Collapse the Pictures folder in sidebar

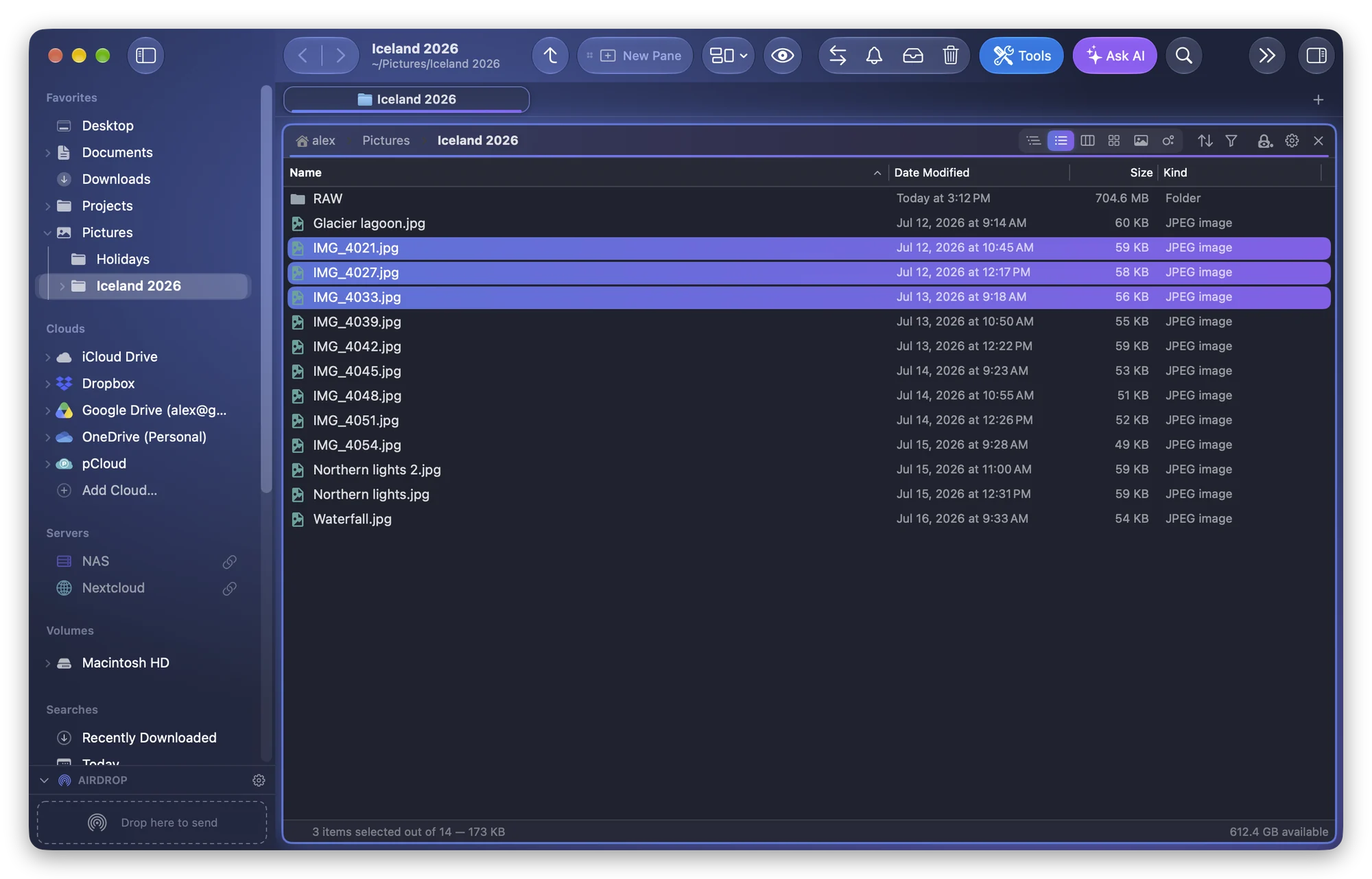[x=47, y=233]
